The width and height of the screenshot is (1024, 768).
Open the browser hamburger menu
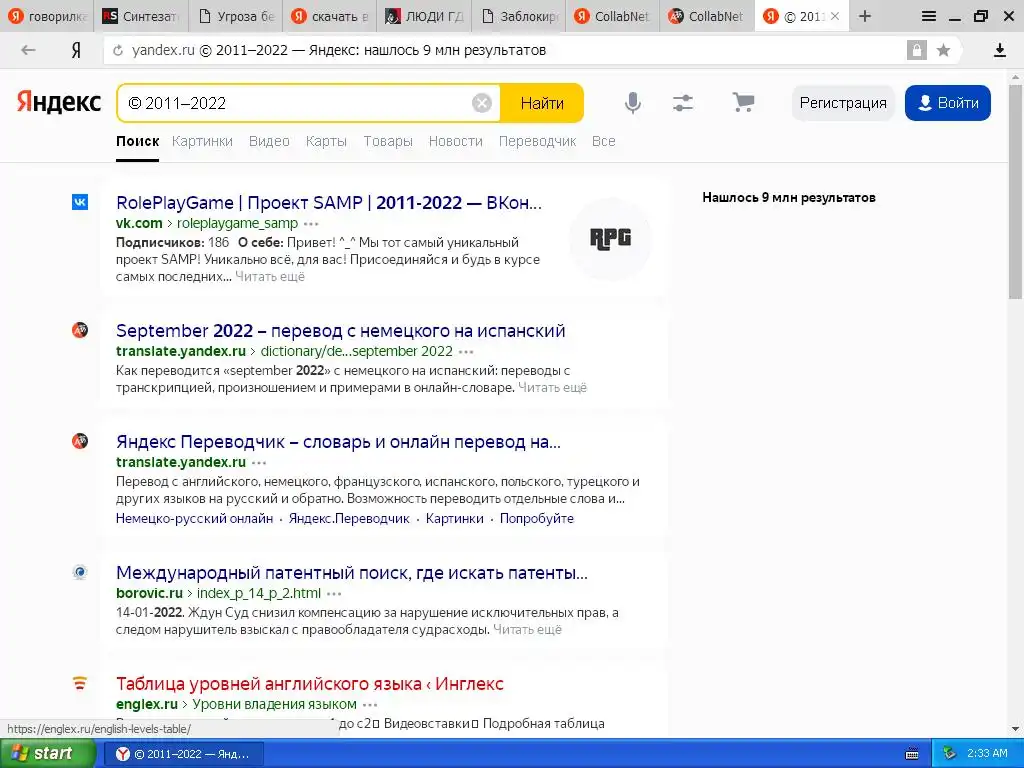coord(928,16)
